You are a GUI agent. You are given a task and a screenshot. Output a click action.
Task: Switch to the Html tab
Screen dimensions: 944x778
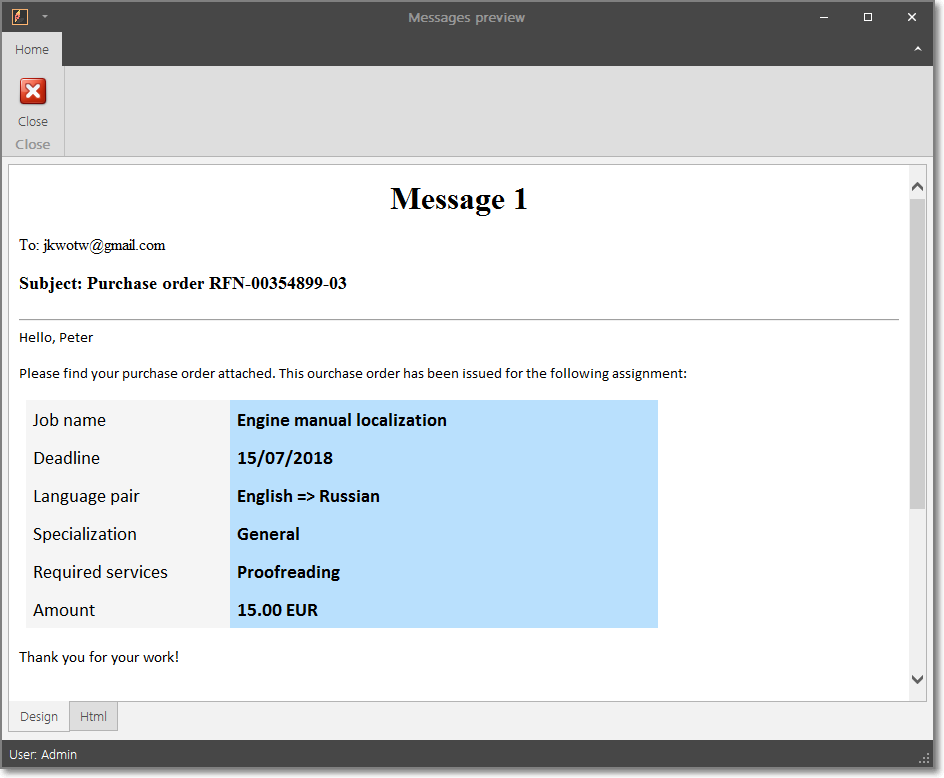(93, 717)
